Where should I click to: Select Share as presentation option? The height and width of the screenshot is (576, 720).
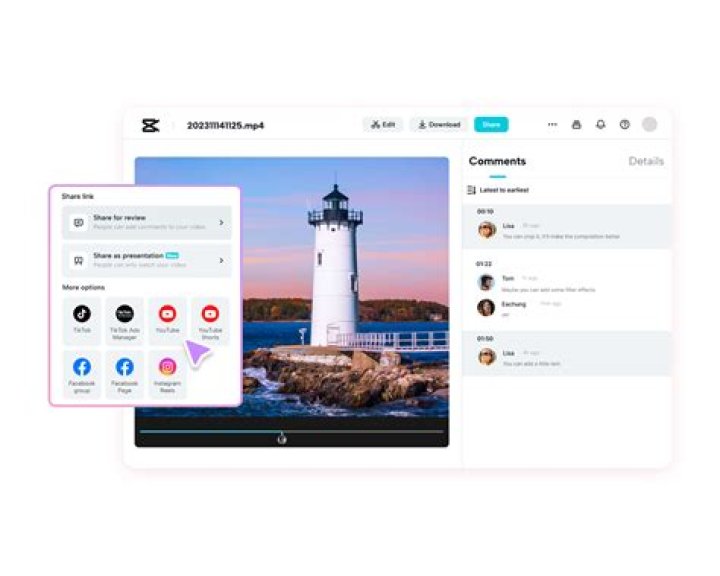pos(147,260)
